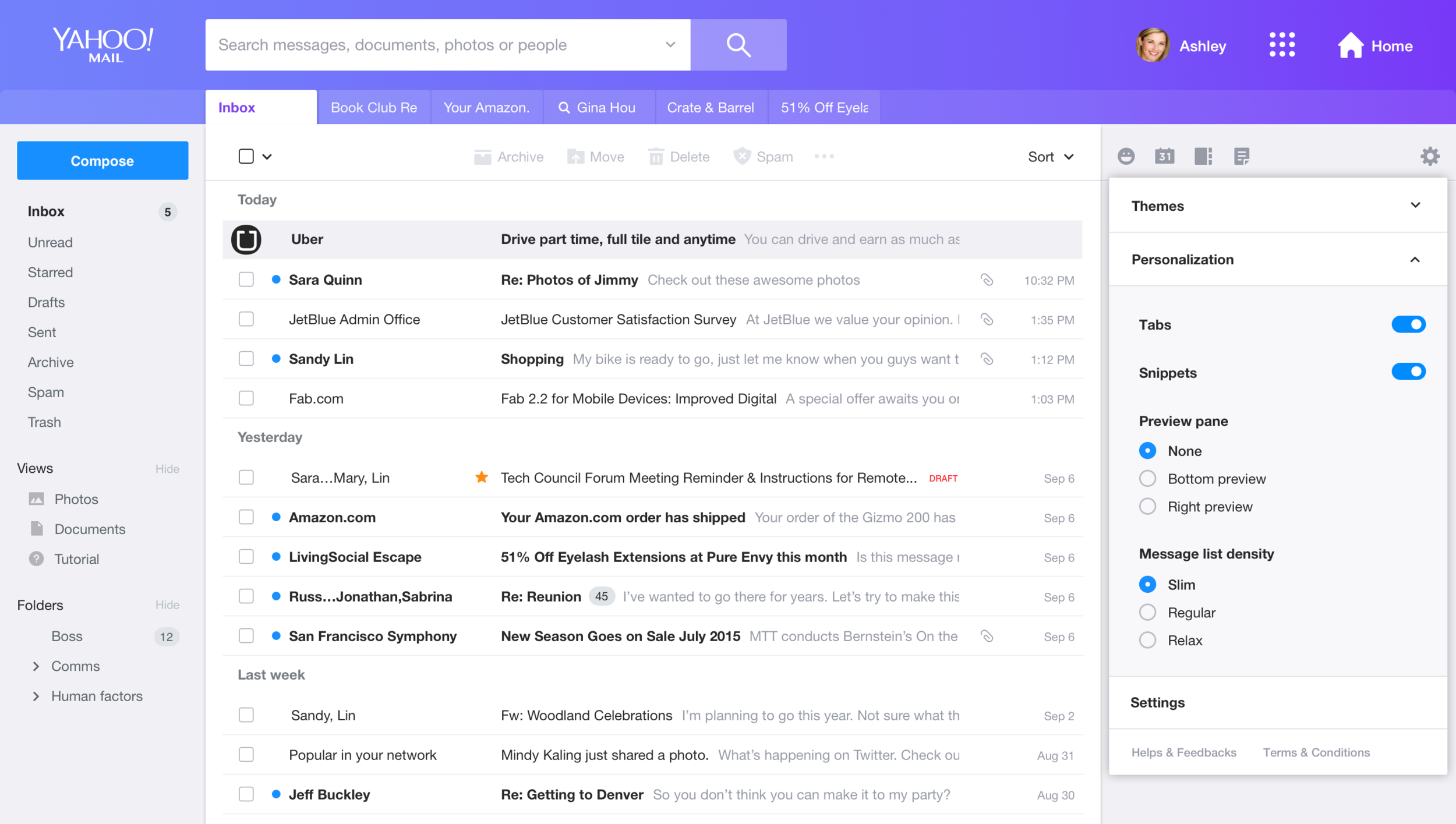Screen dimensions: 1456x824
Task: Disable the Snippets switch
Action: pos(1408,372)
